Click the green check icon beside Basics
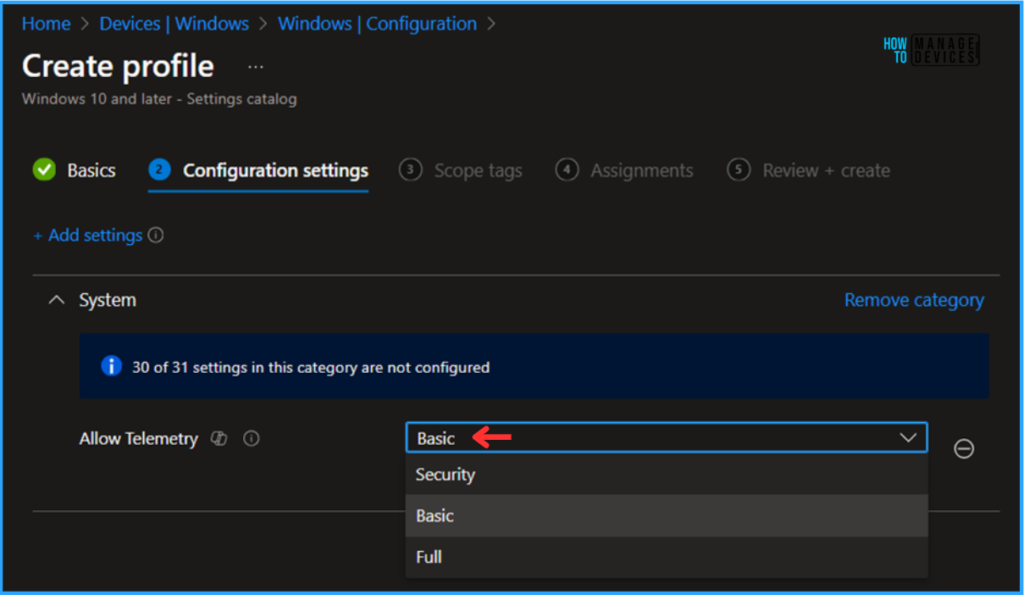 coord(44,170)
